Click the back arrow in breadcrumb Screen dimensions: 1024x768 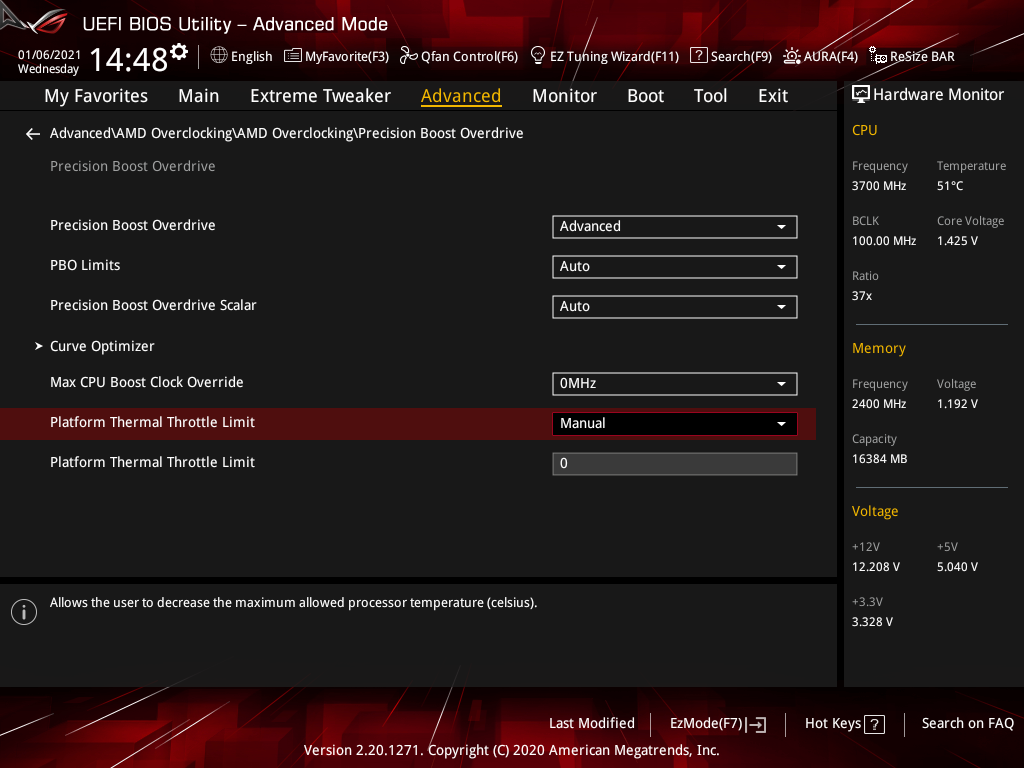(33, 134)
